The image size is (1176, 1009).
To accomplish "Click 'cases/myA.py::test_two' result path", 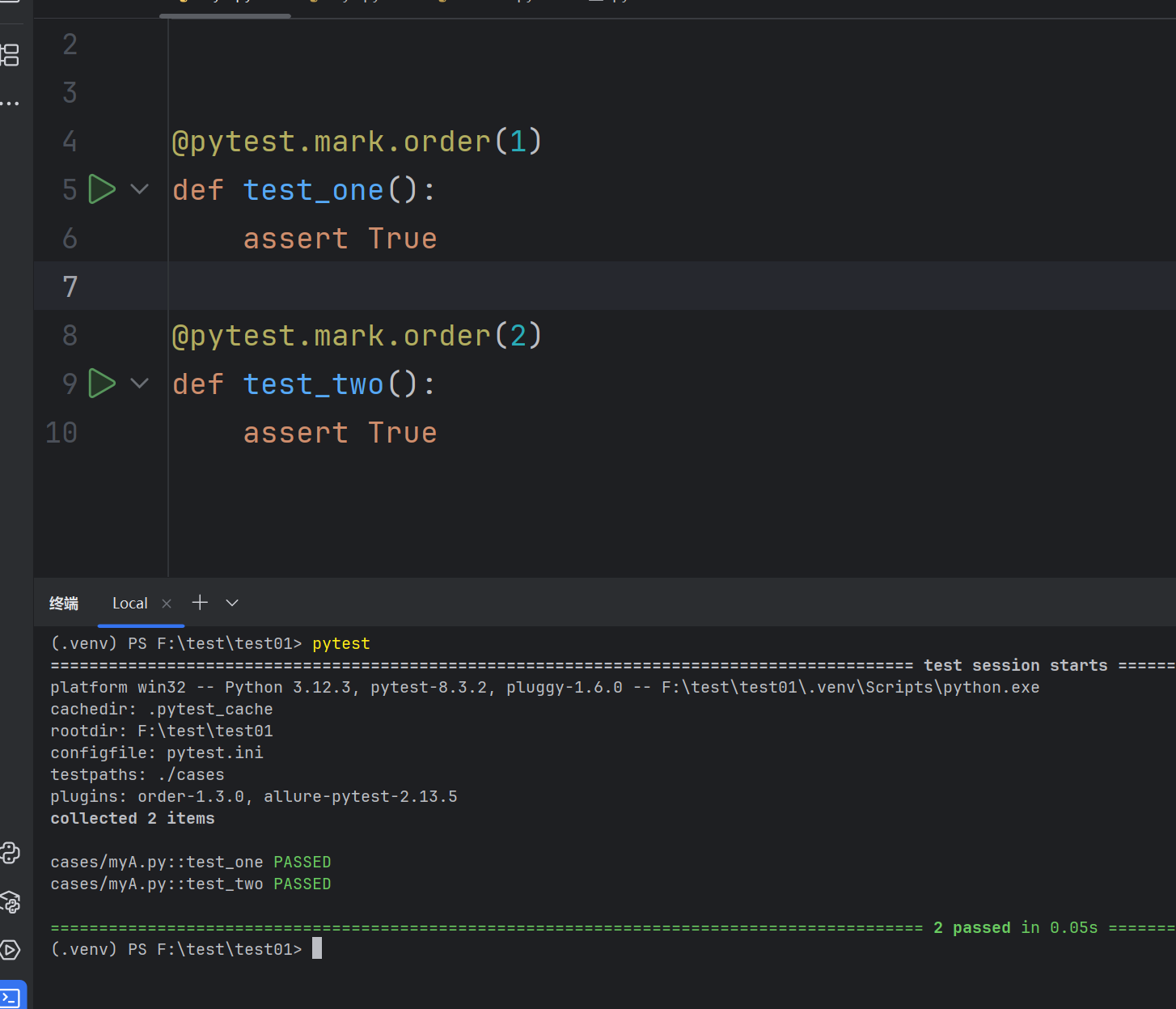I will (x=157, y=884).
